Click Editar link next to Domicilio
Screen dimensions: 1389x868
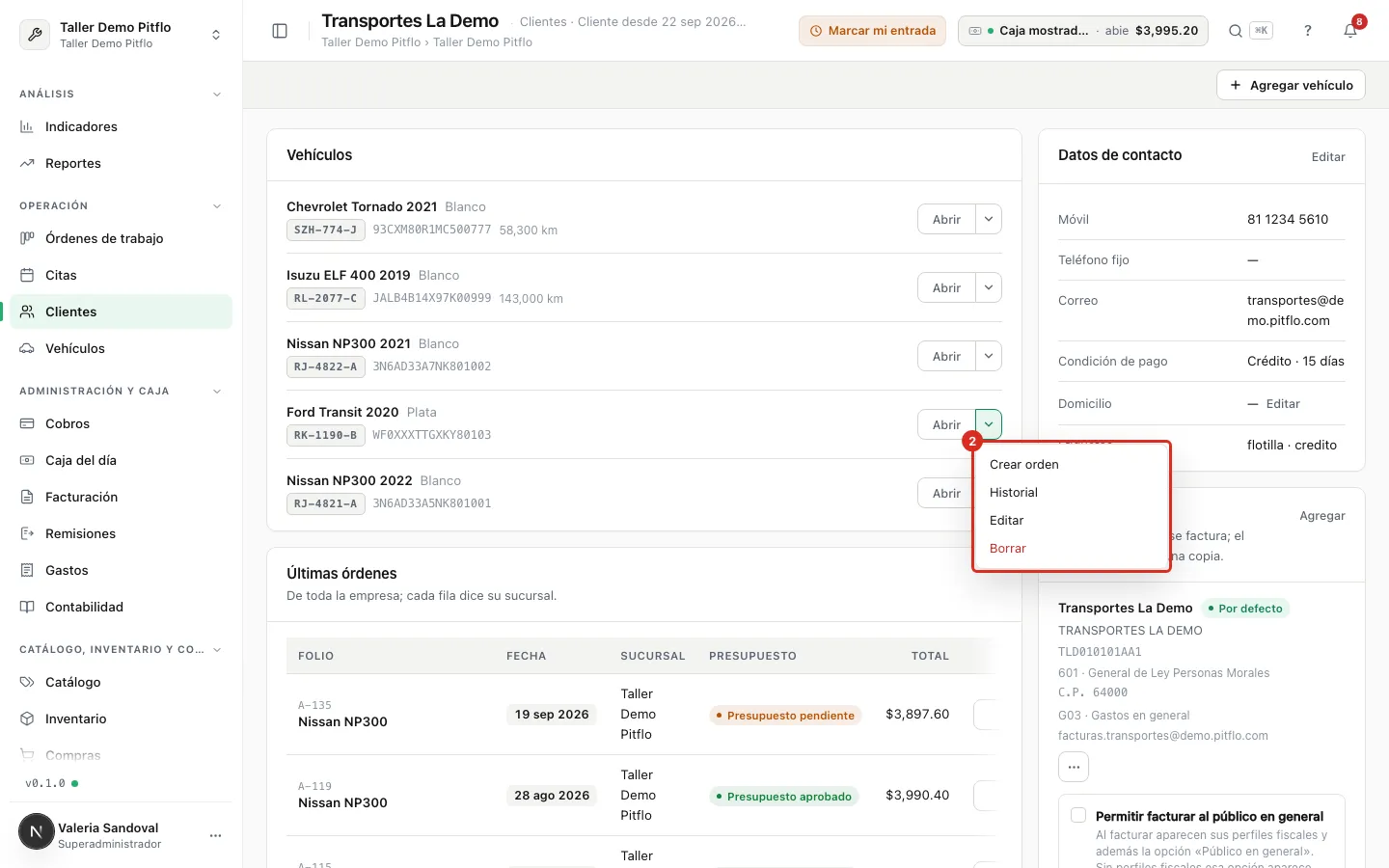[x=1283, y=403]
